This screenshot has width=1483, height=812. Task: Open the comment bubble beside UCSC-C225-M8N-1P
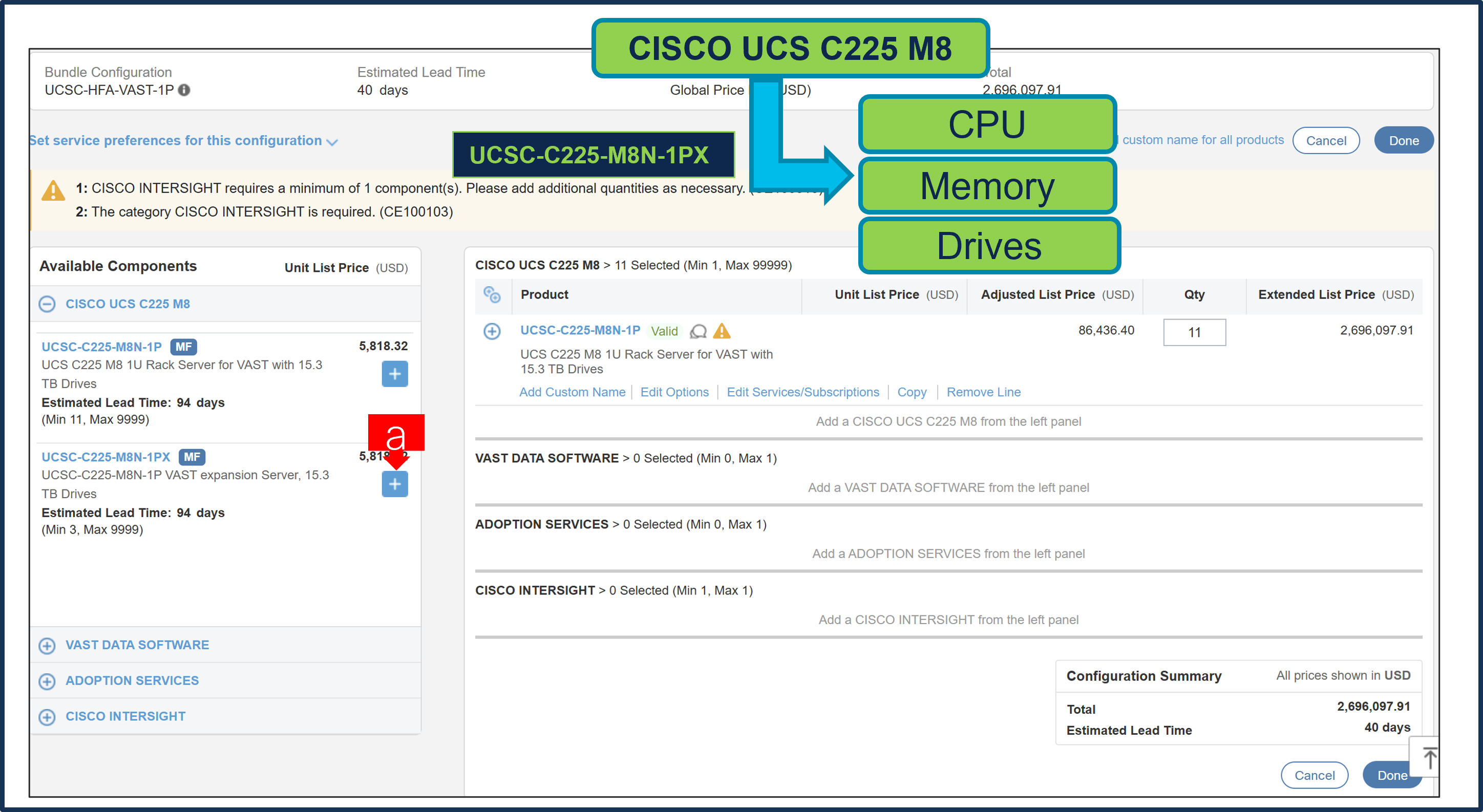pos(698,332)
